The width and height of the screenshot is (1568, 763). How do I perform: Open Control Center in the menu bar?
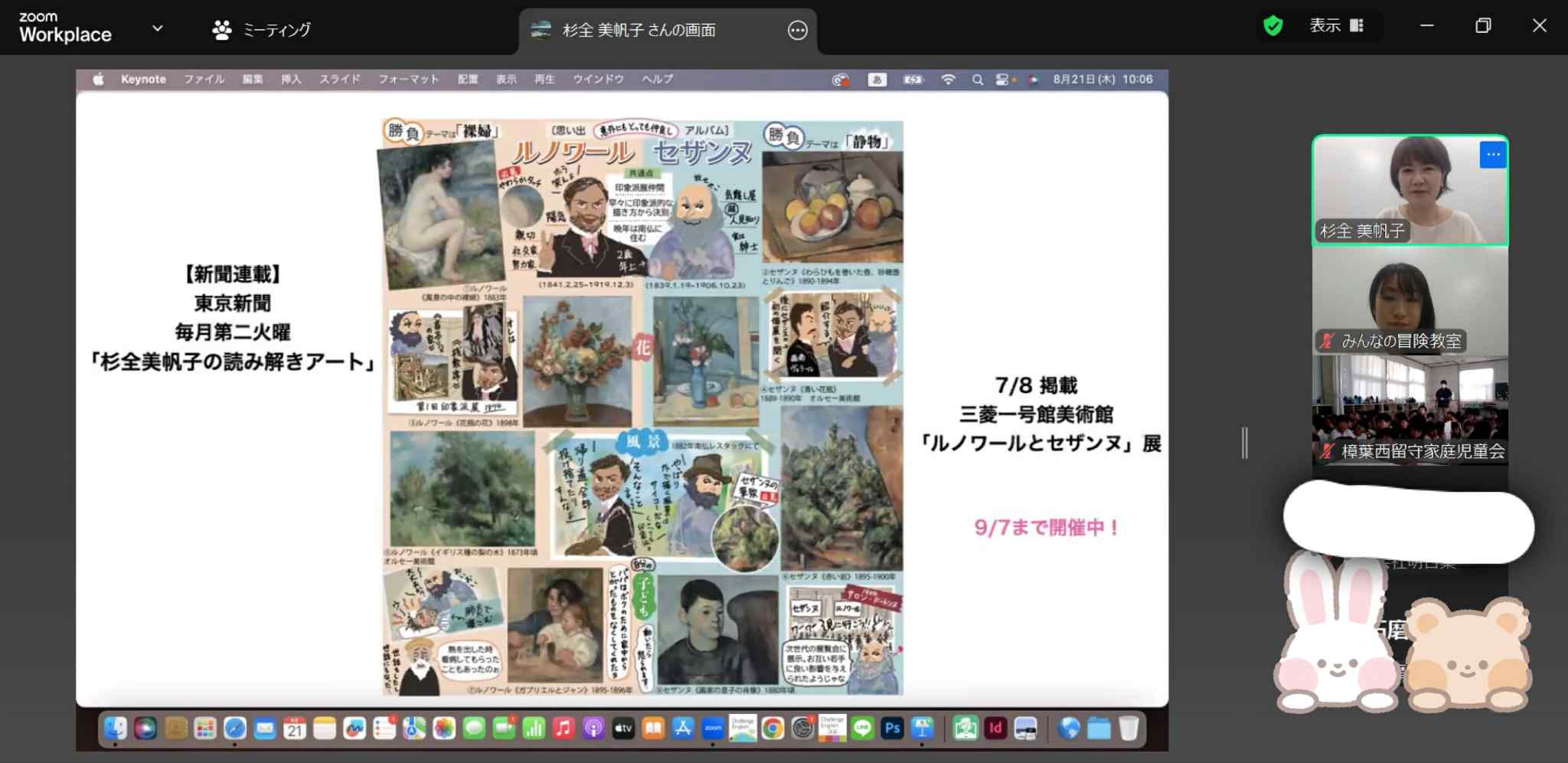coord(1003,80)
